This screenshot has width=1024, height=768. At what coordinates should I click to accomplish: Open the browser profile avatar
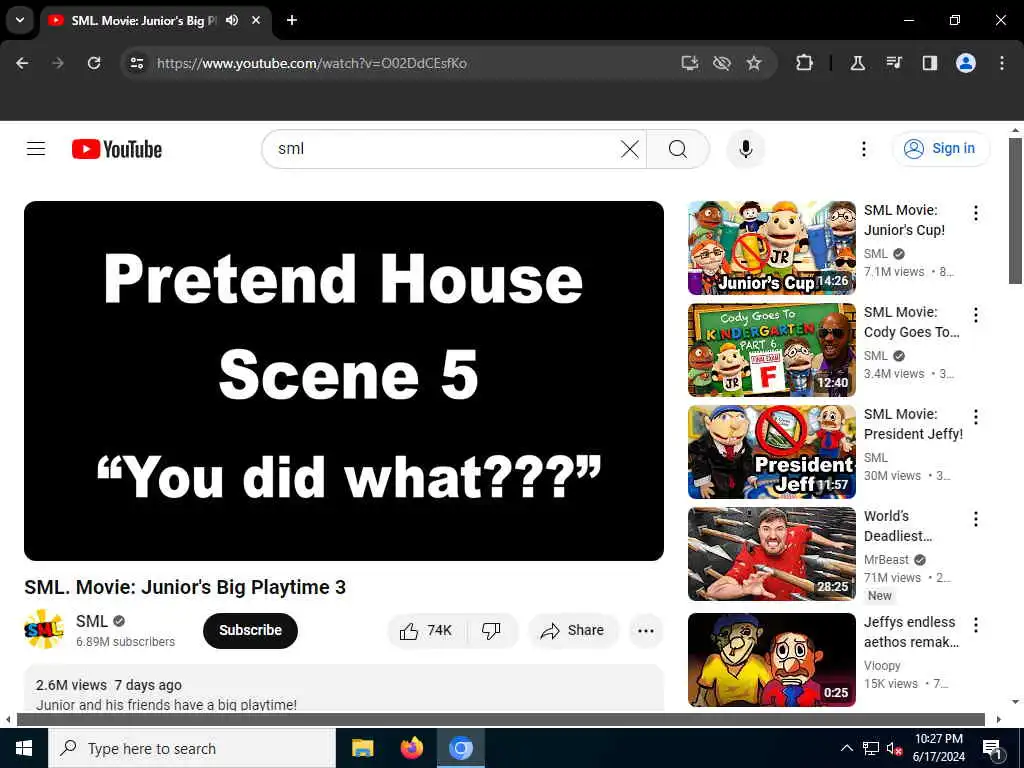point(965,63)
